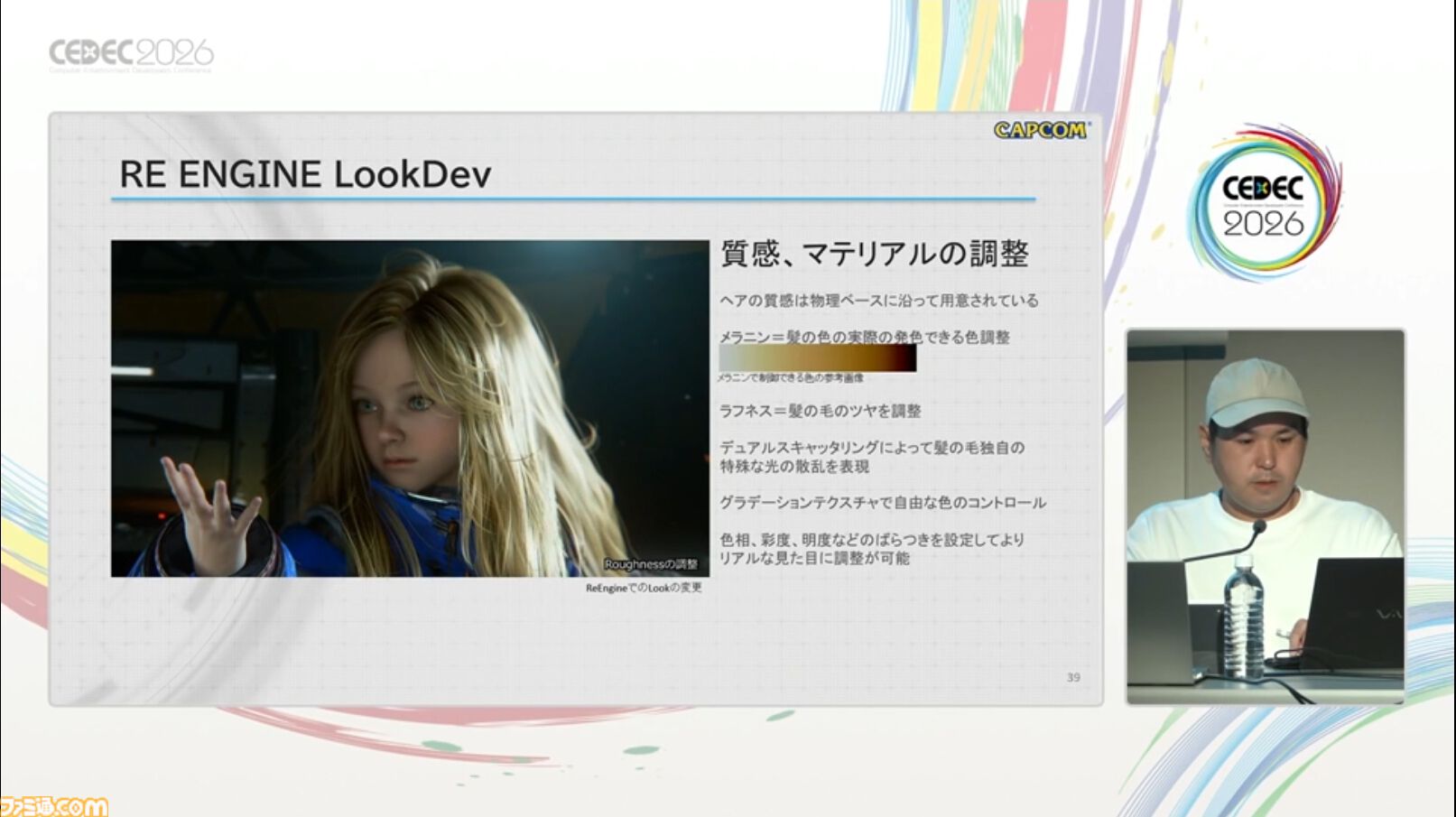Select the line "特殊な光の散乱を表現"
The image size is (1456, 817).
point(794,467)
